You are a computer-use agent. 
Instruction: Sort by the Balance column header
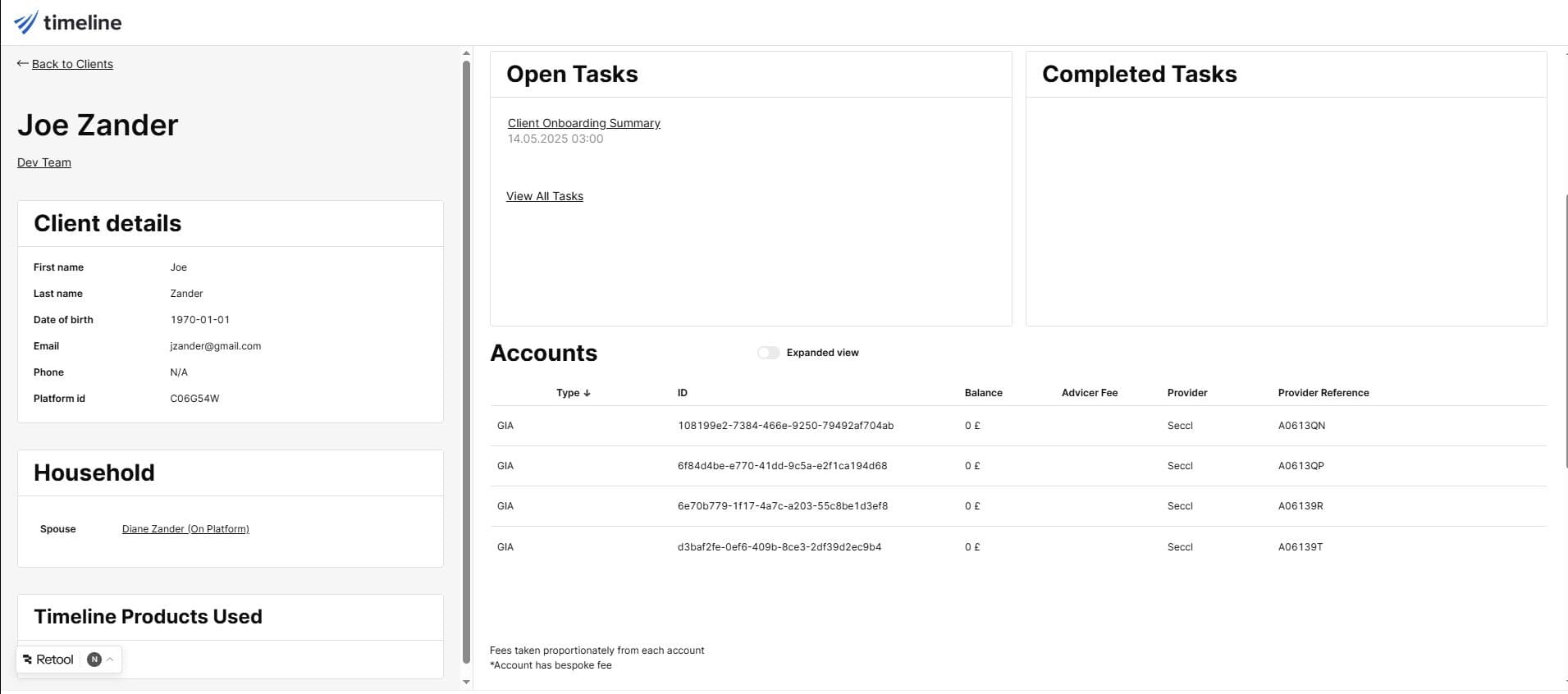(983, 393)
